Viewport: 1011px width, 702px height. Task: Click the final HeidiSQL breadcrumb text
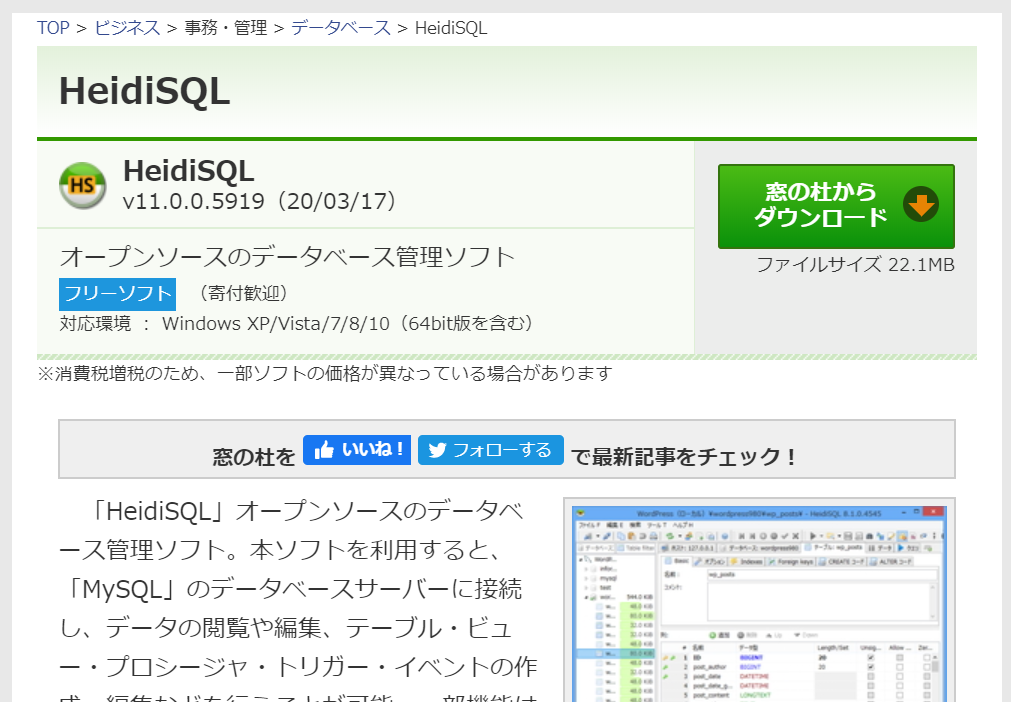click(451, 28)
